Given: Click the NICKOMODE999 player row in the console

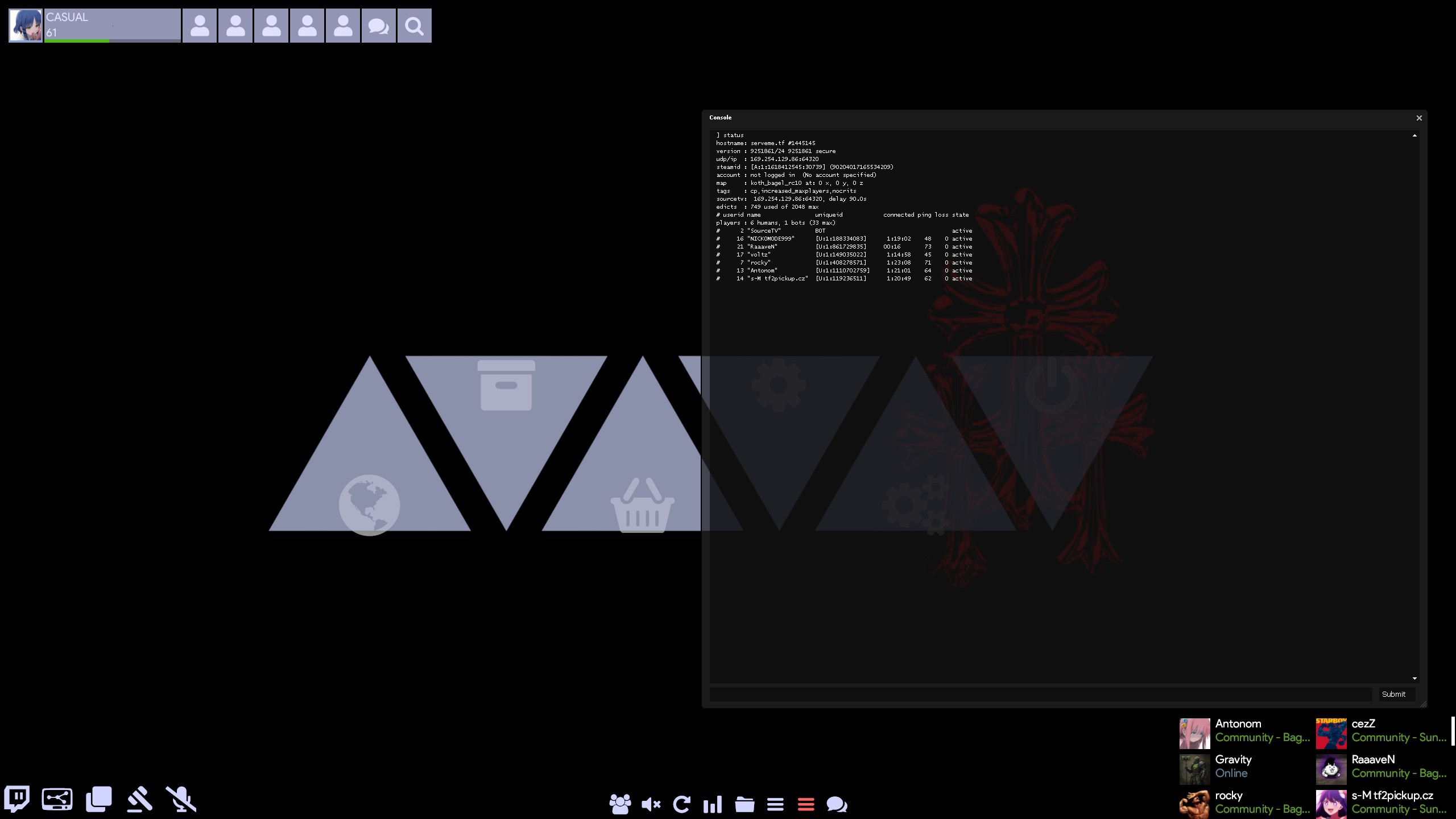Looking at the screenshot, I should 844,239.
